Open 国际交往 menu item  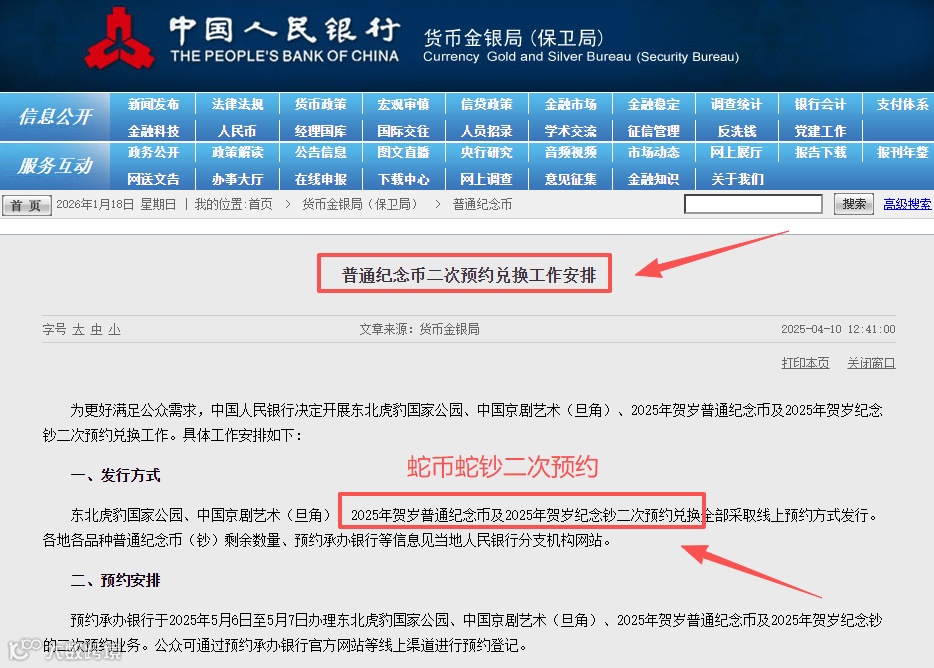[x=403, y=131]
